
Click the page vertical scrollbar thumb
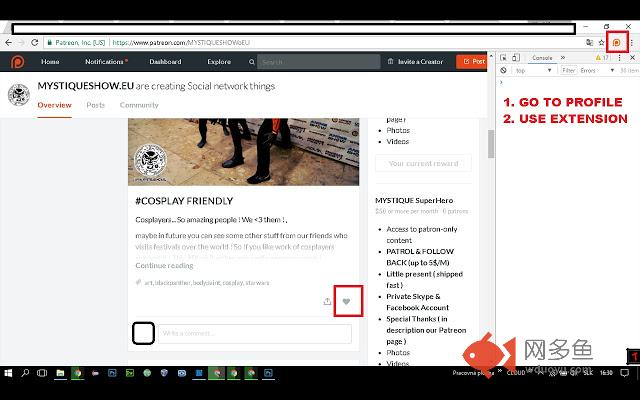pos(491,144)
